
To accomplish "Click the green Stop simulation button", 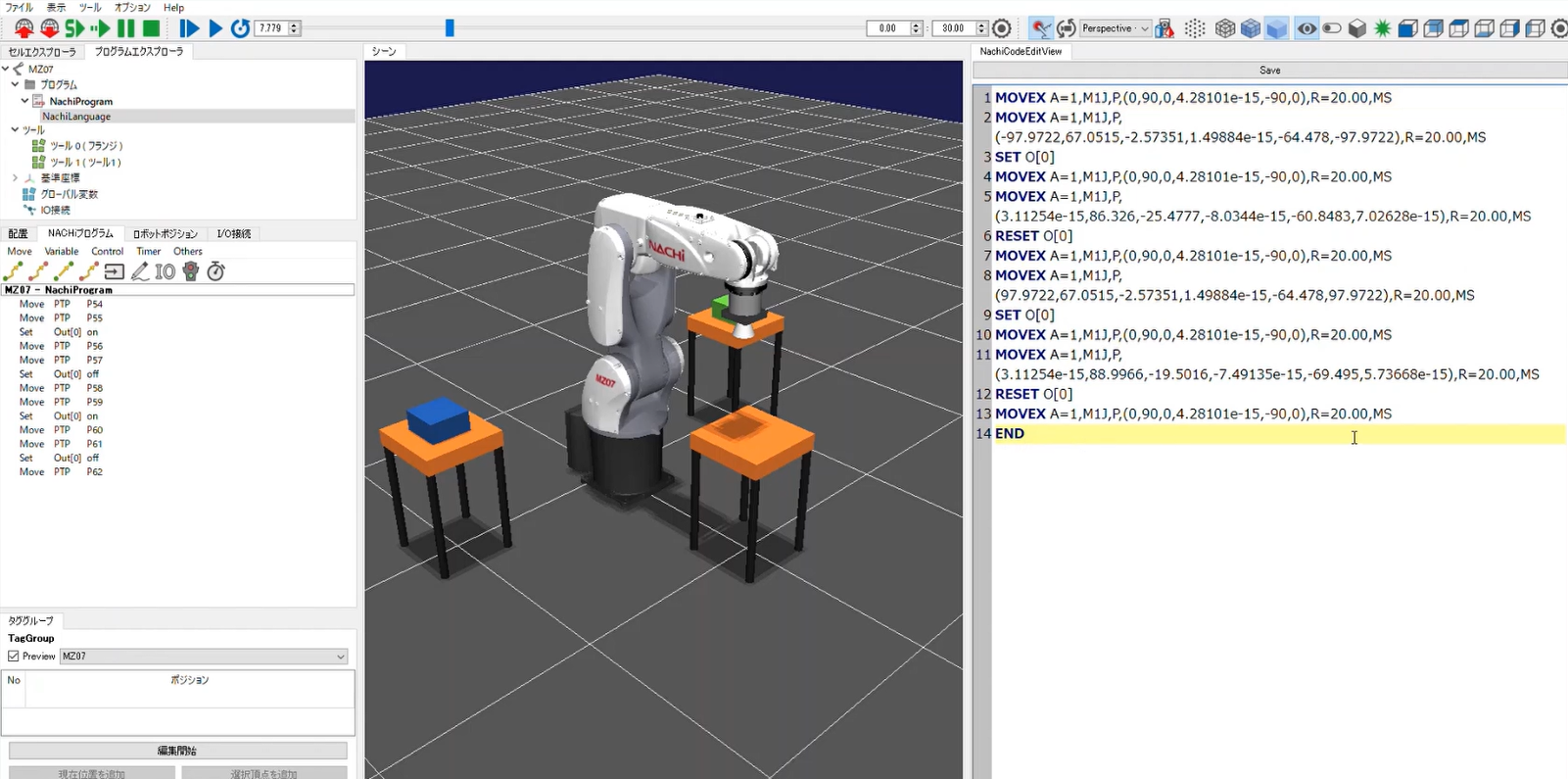I will [x=151, y=28].
